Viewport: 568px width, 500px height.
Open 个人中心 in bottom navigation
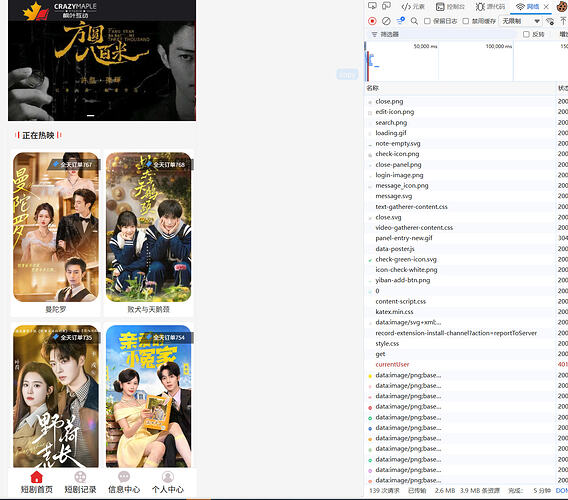point(168,483)
